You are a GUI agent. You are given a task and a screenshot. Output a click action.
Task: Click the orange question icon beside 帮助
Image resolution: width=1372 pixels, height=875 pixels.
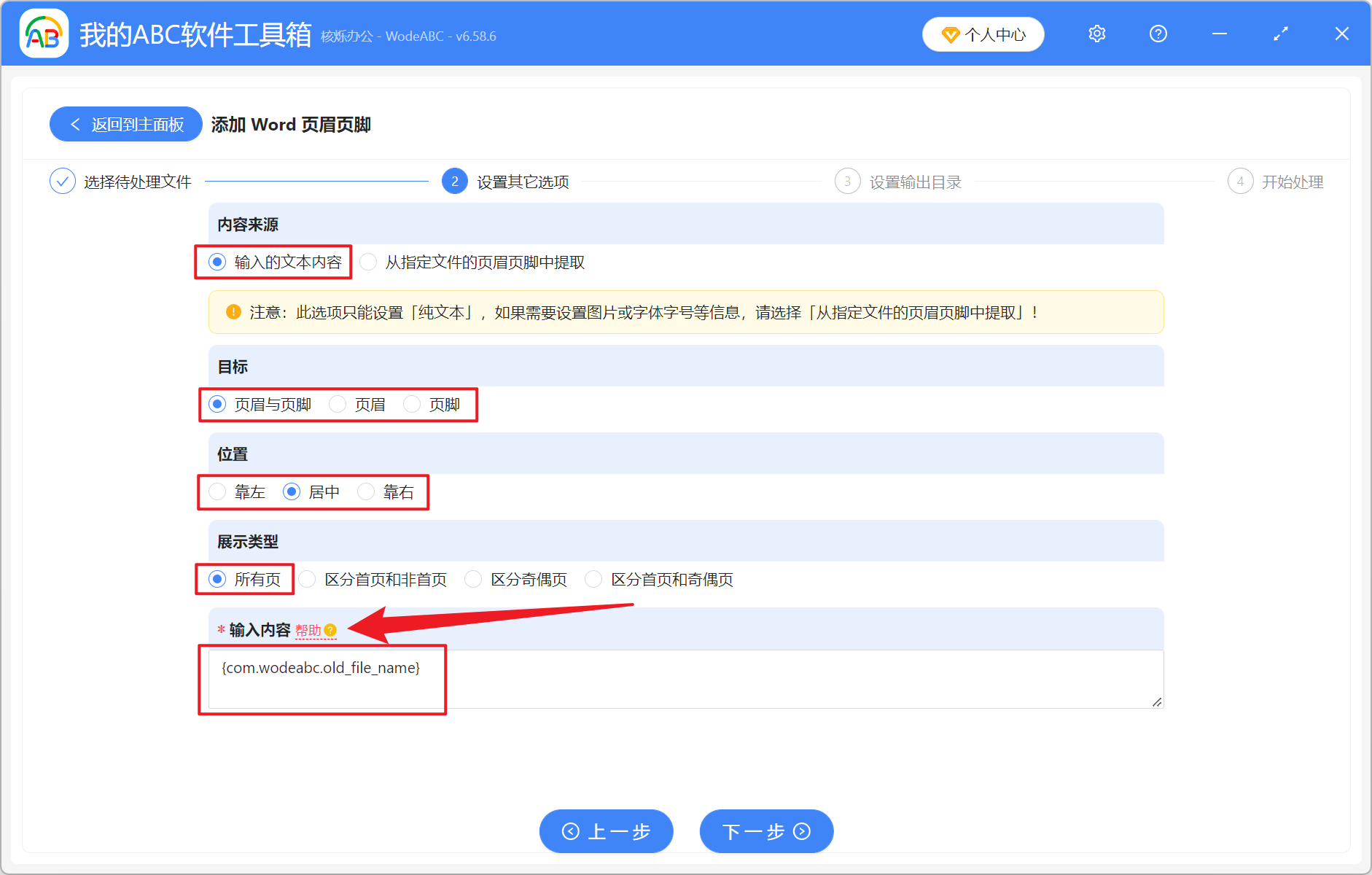[x=332, y=630]
